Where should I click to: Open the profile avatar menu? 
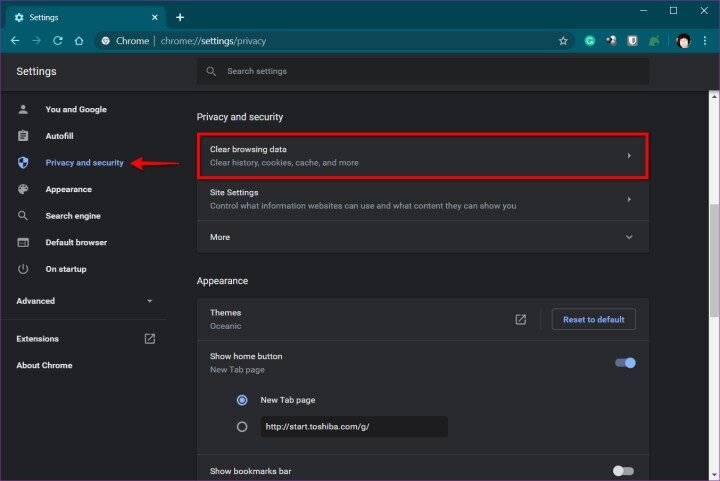click(x=683, y=41)
